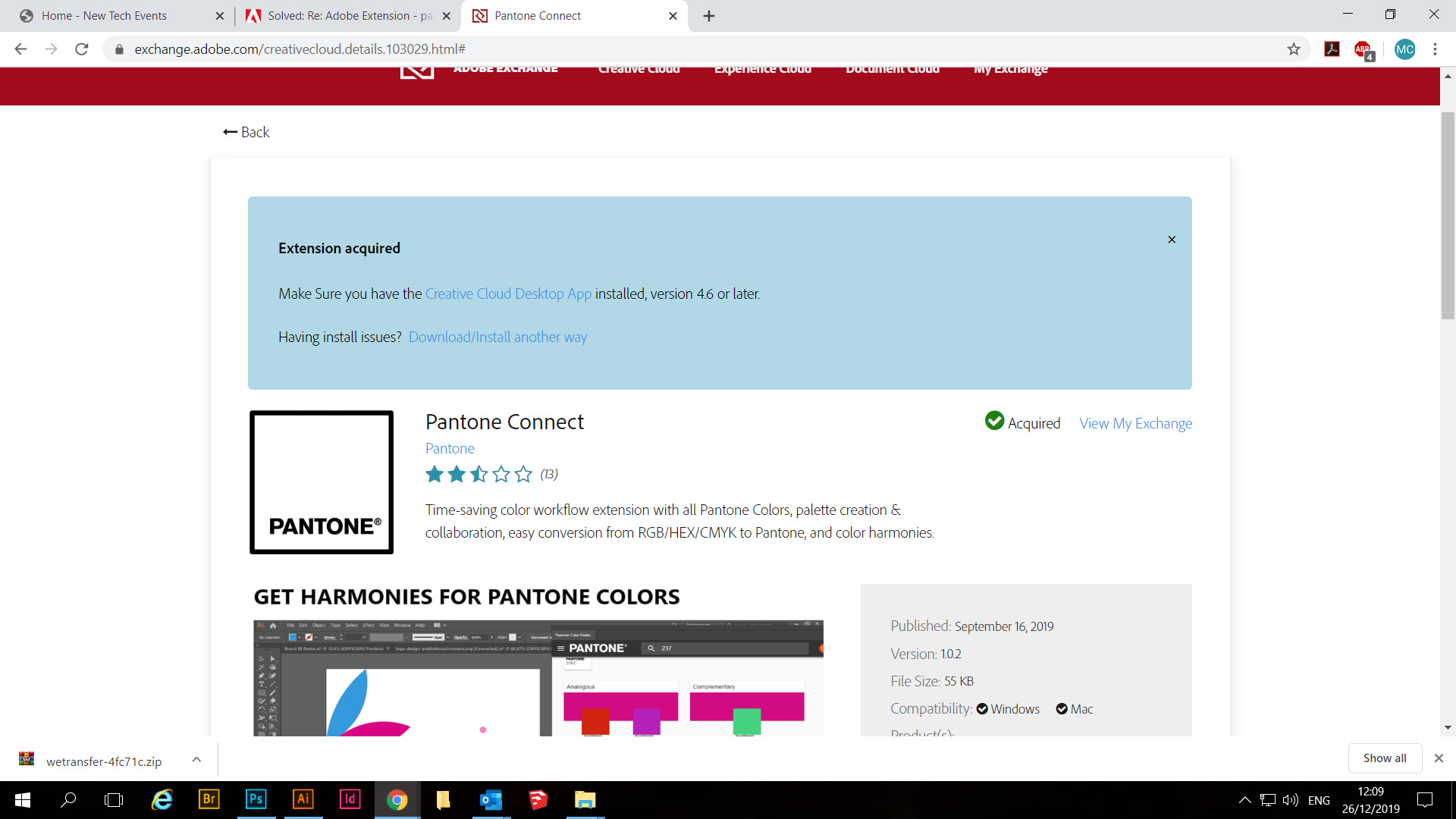This screenshot has width=1456, height=819.
Task: Click the Creative Cloud Desktop App link
Action: [507, 293]
